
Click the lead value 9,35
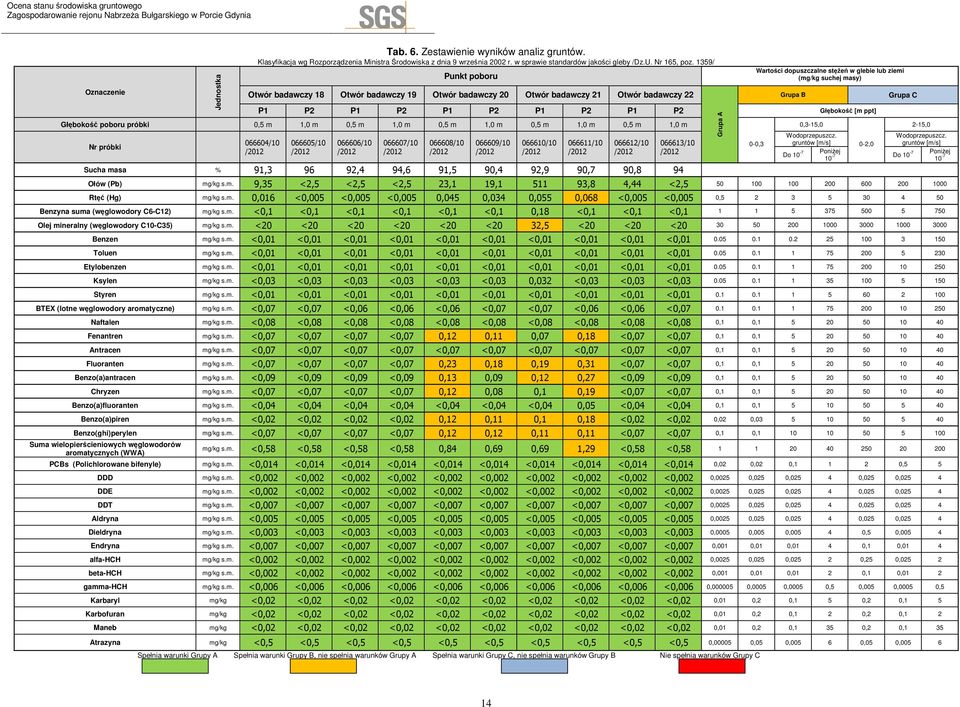click(x=263, y=184)
